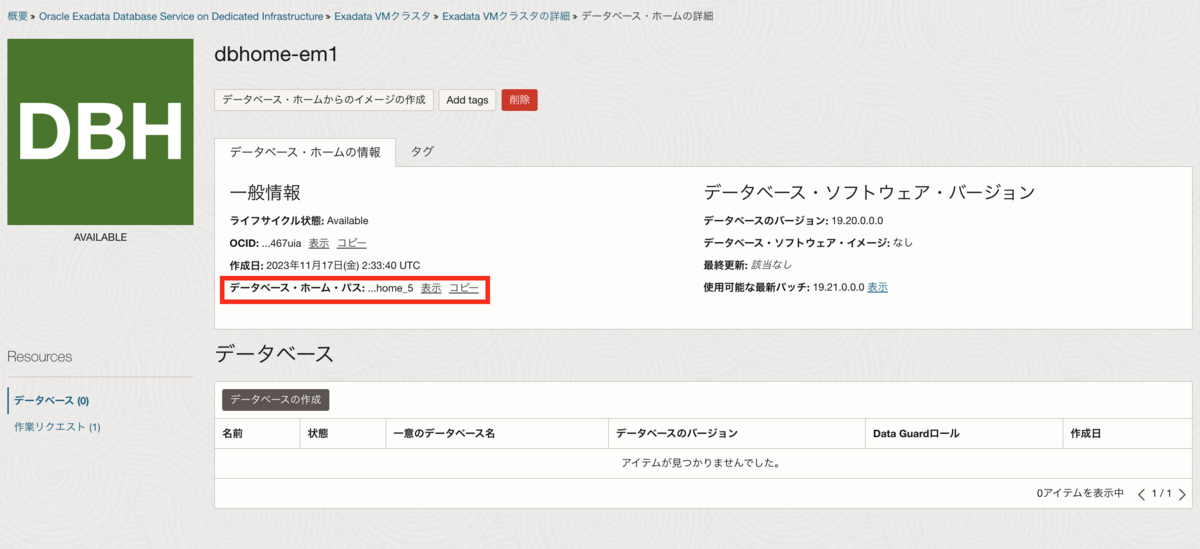Screen dimensions: 1200x549
Task: Copy the OCID value
Action: point(351,243)
